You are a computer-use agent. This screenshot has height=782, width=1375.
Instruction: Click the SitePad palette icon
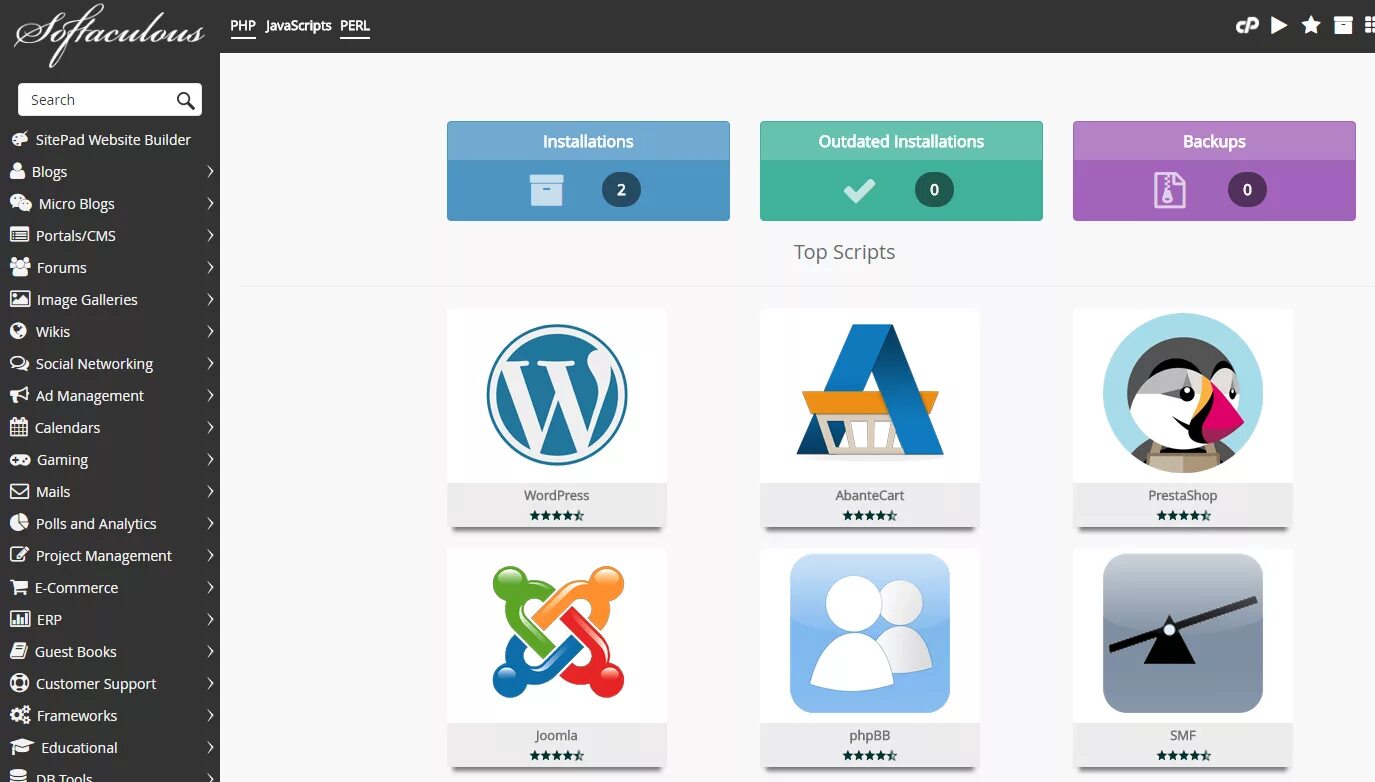[x=19, y=139]
